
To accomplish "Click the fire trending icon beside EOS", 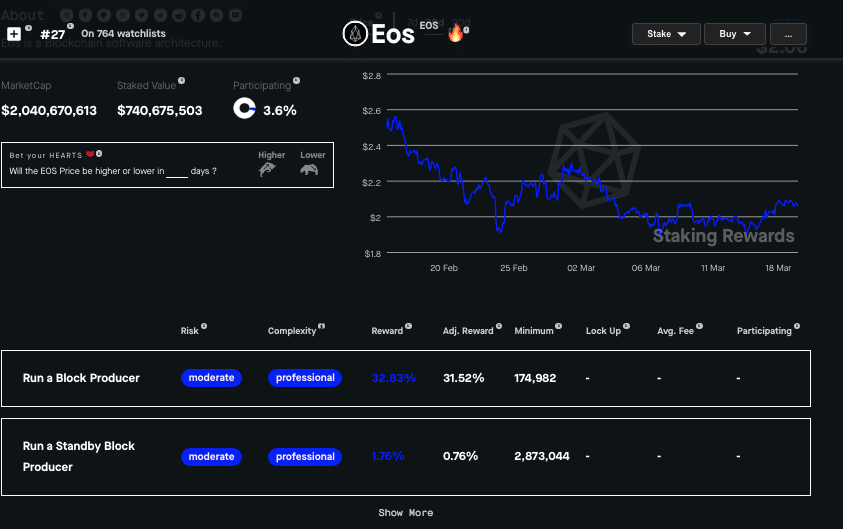I will 455,34.
